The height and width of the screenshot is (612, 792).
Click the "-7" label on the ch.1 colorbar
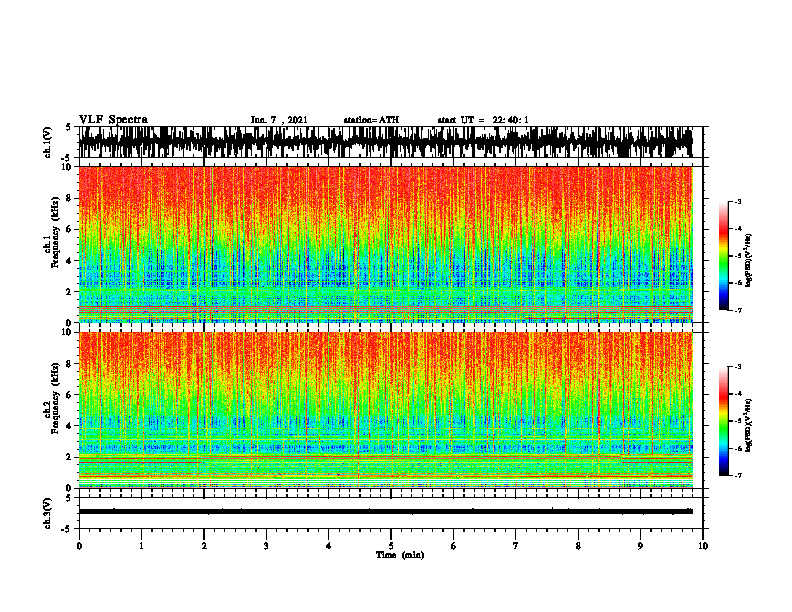click(x=738, y=311)
